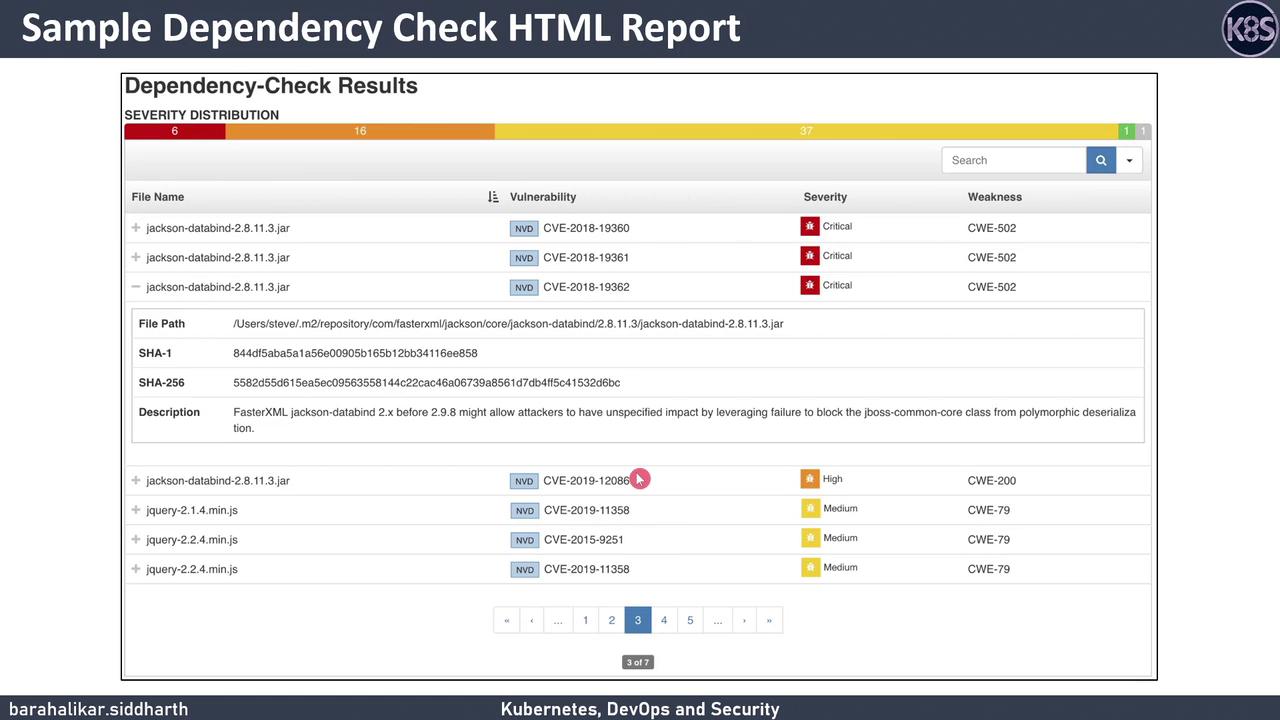Click the NVD badge beside CVE-2015-9251
Viewport: 1280px width, 720px height.
524,540
